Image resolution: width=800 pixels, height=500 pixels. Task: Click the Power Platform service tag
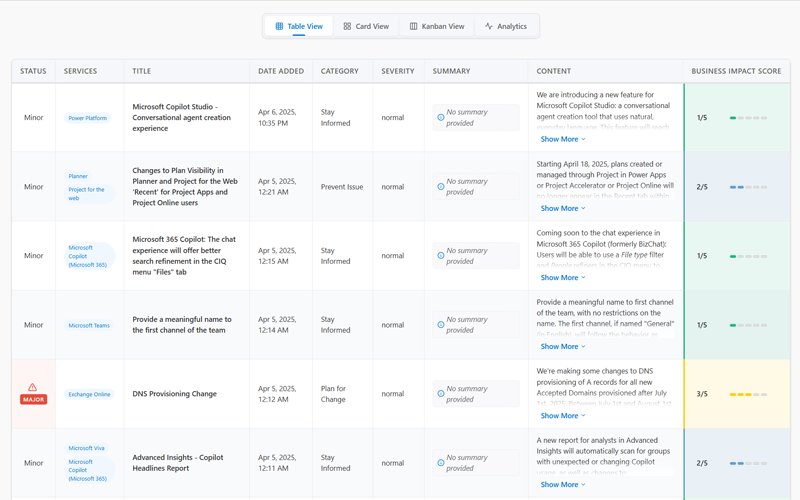(x=87, y=118)
